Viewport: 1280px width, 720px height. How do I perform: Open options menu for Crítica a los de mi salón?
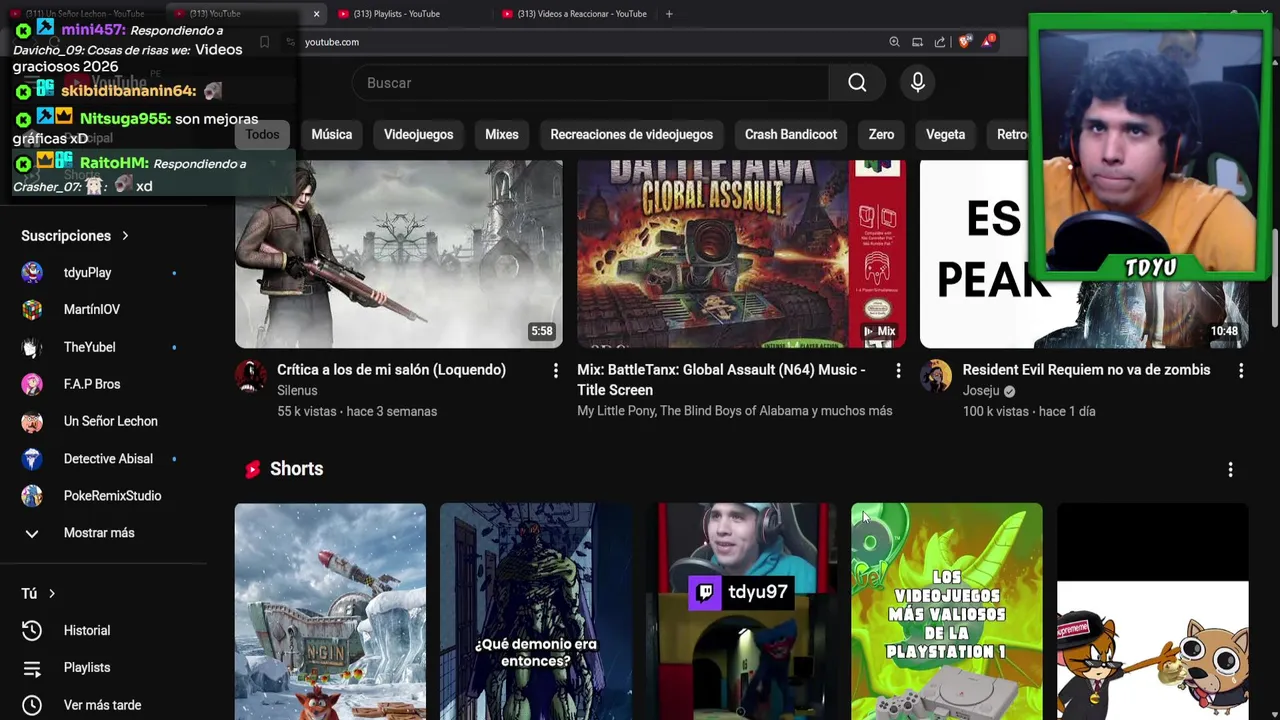coord(556,371)
